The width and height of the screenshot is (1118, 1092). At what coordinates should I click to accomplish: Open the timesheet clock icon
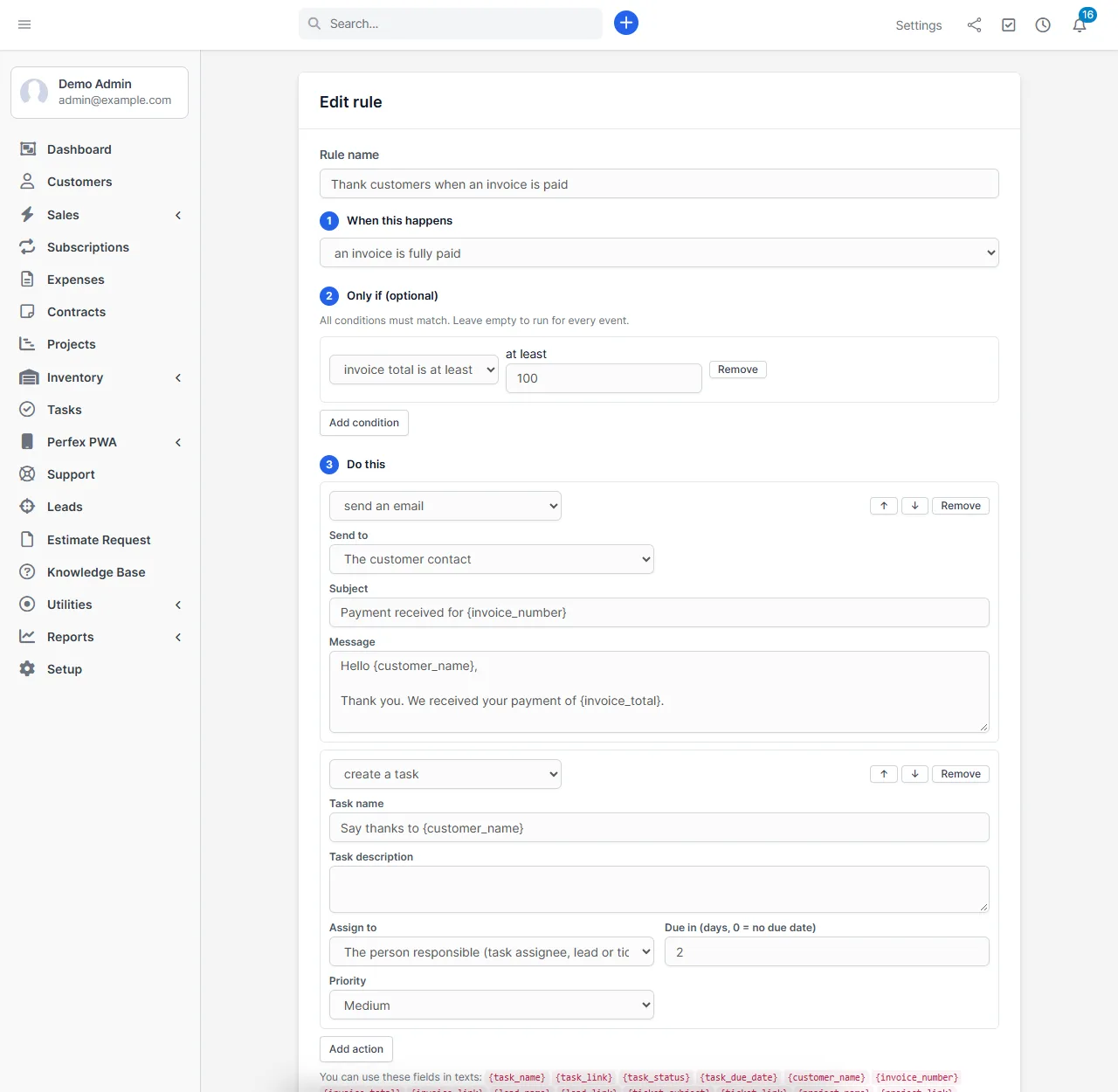(x=1043, y=25)
